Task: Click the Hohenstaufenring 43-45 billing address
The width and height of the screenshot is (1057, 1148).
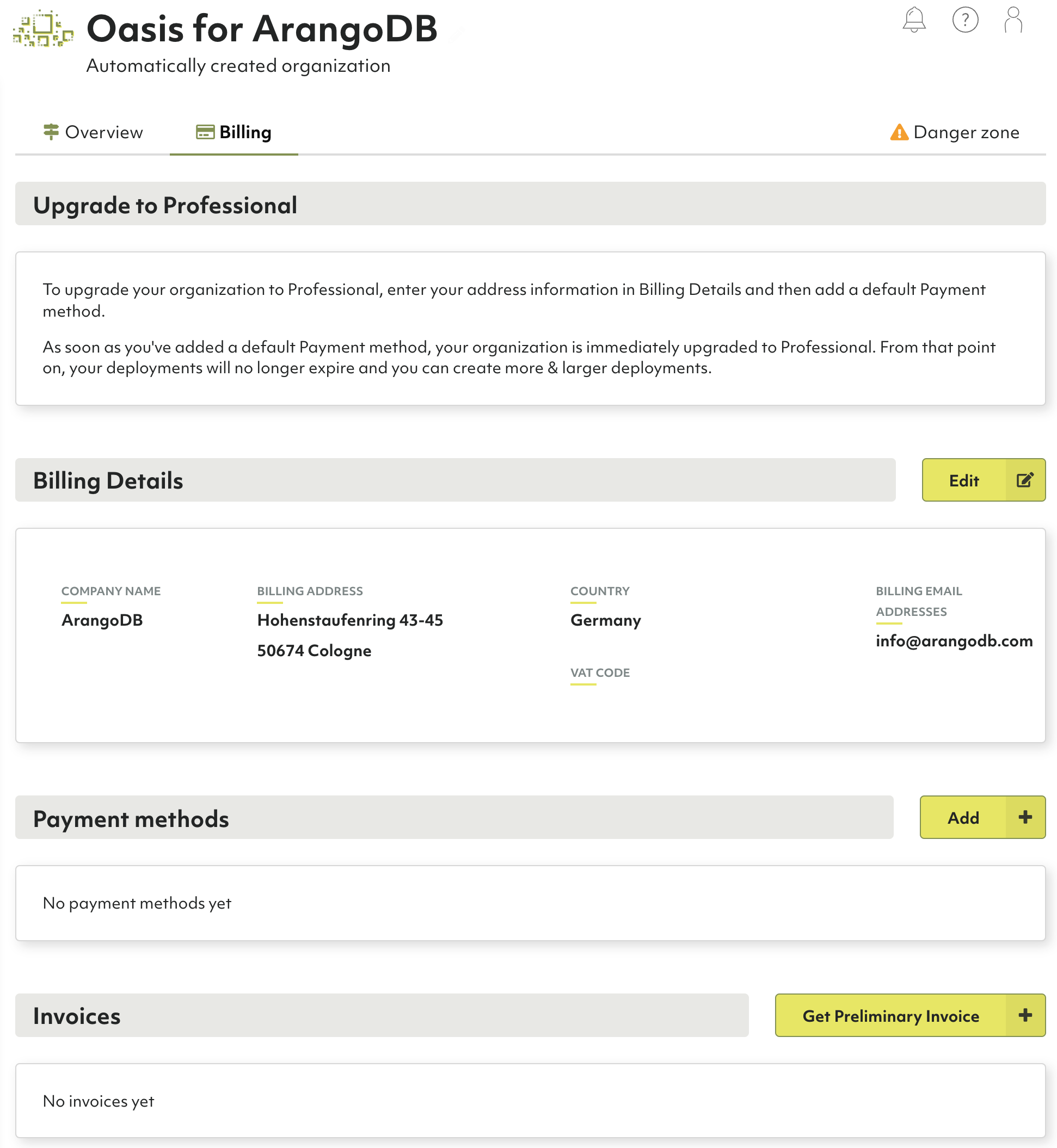Action: tap(350, 620)
